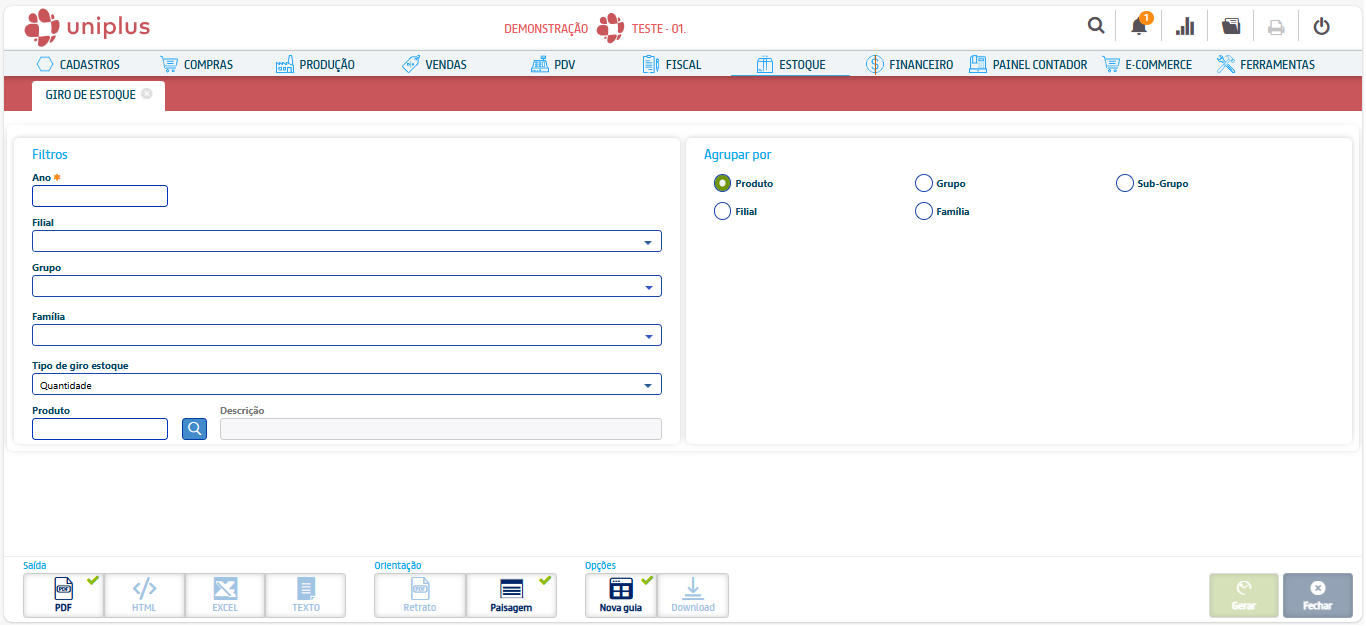The height and width of the screenshot is (626, 1366).
Task: Open the Cadastros menu
Action: click(x=78, y=64)
